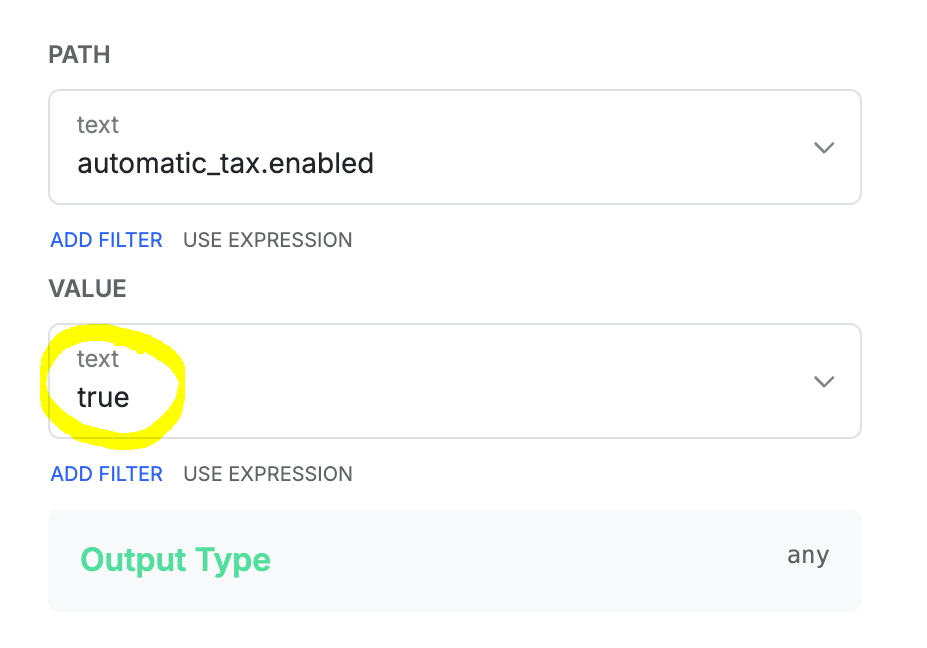Choose USE EXPRESSION under the PATH field
Screen dimensions: 927x648
pos(267,240)
